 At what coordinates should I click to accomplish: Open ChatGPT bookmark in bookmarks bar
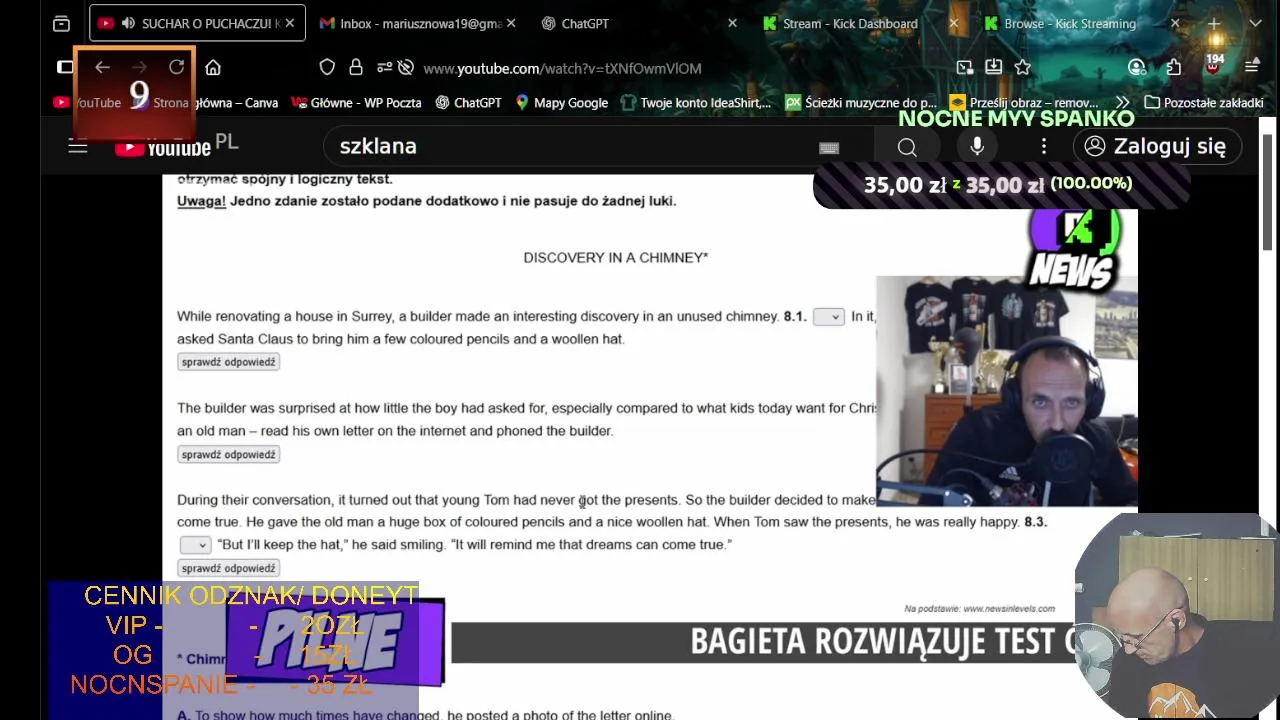(x=468, y=102)
